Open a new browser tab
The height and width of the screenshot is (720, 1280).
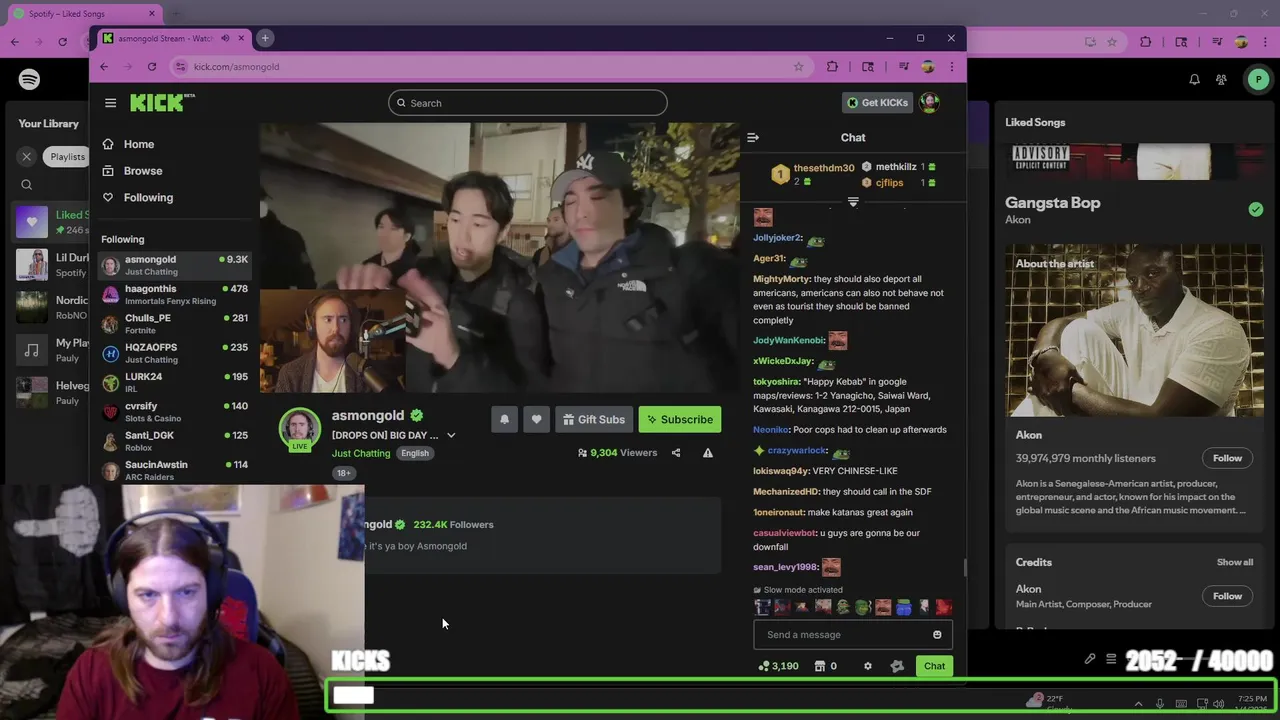tap(265, 38)
